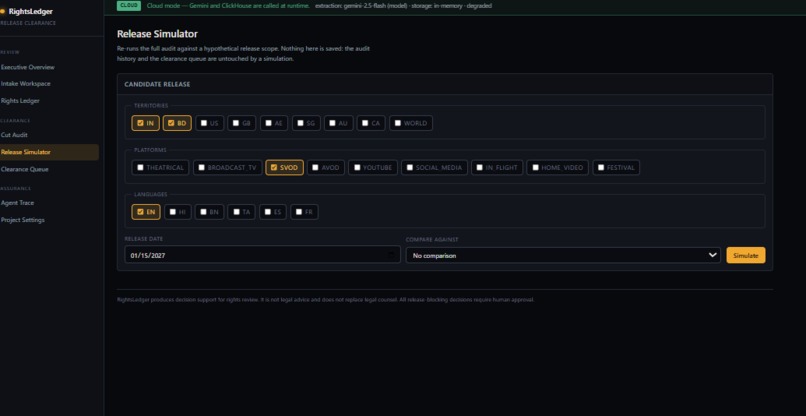Viewport: 806px width, 416px height.
Task: Go to Intake Workspace page
Action: [x=26, y=84]
